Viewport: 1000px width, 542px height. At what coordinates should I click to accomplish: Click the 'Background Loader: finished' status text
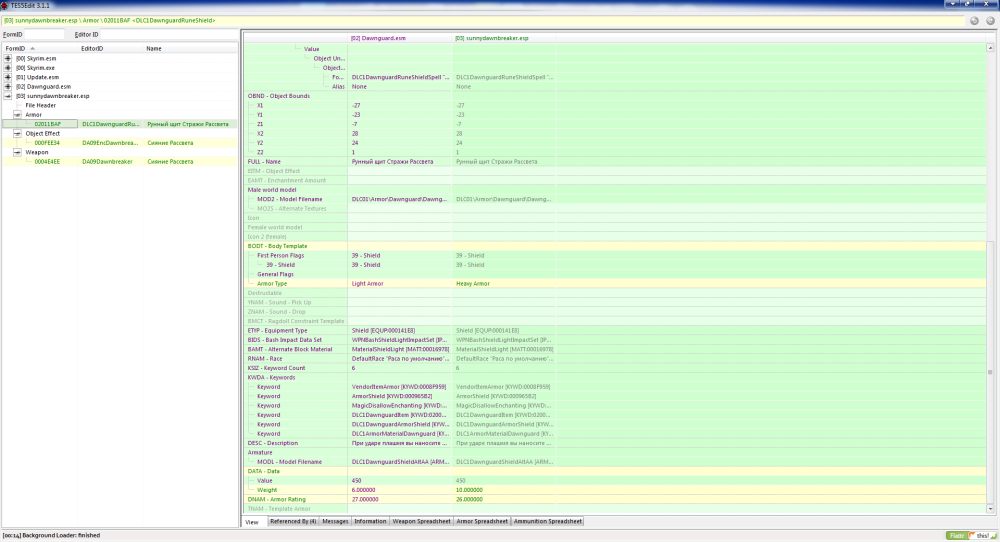pyautogui.click(x=61, y=536)
